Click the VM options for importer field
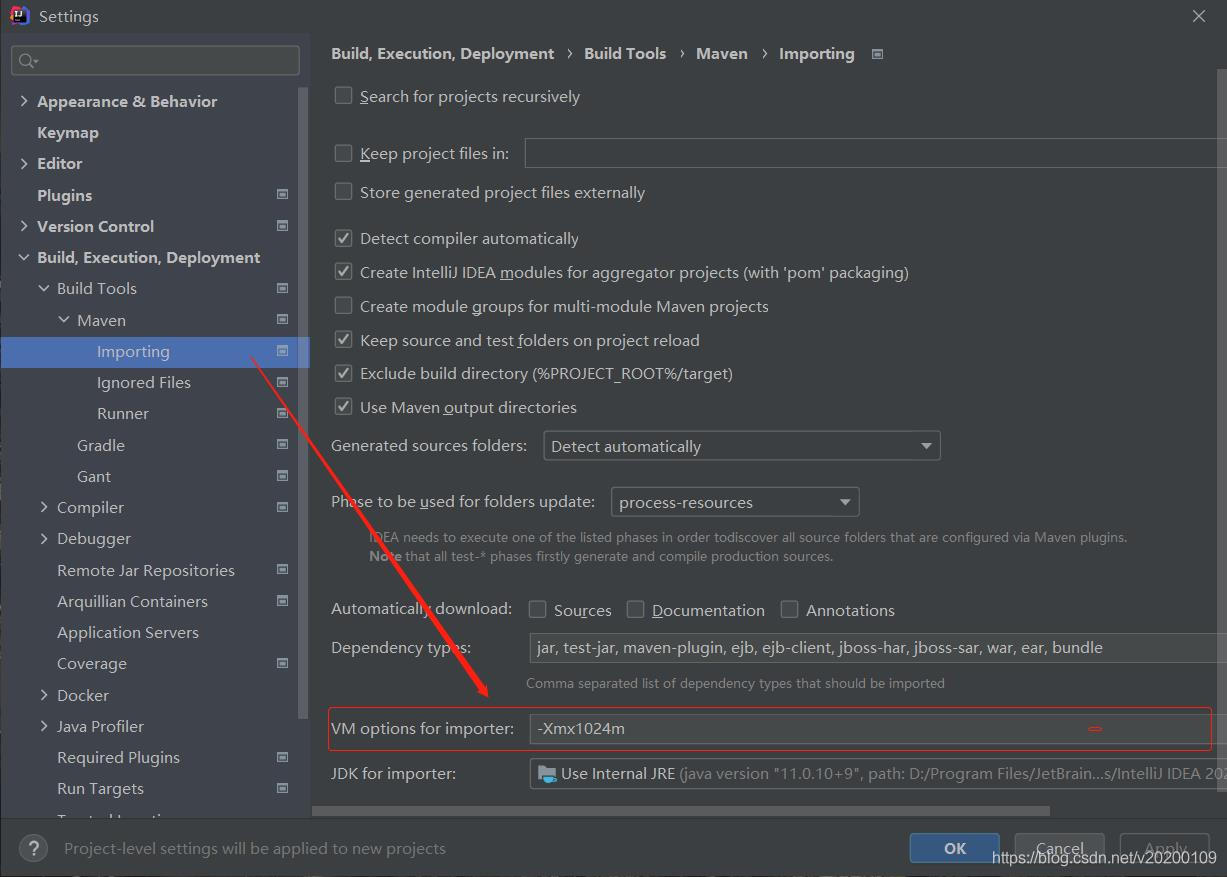The image size is (1227, 877). point(878,728)
